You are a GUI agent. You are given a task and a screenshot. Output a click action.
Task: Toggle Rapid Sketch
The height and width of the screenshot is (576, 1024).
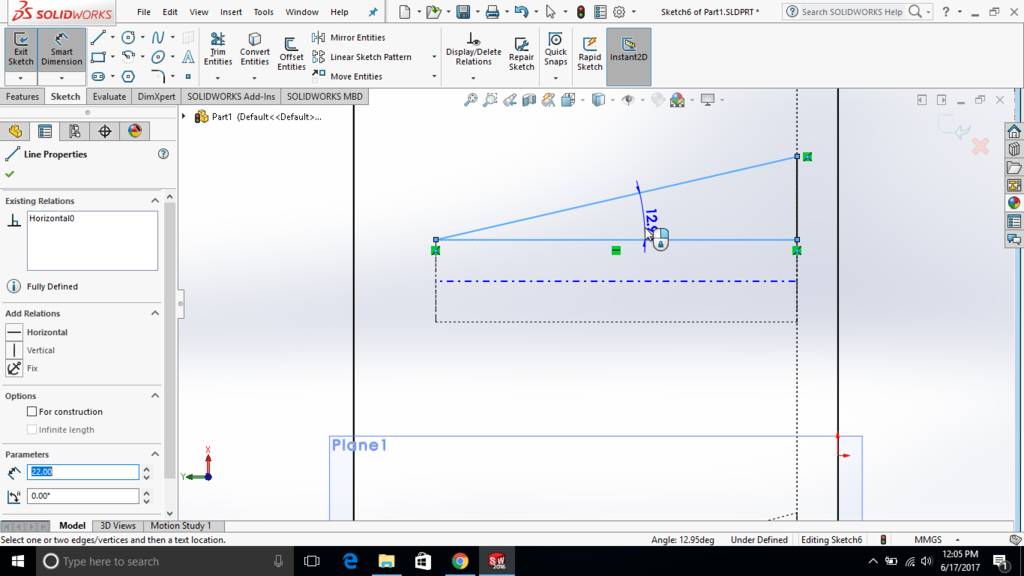pos(590,52)
